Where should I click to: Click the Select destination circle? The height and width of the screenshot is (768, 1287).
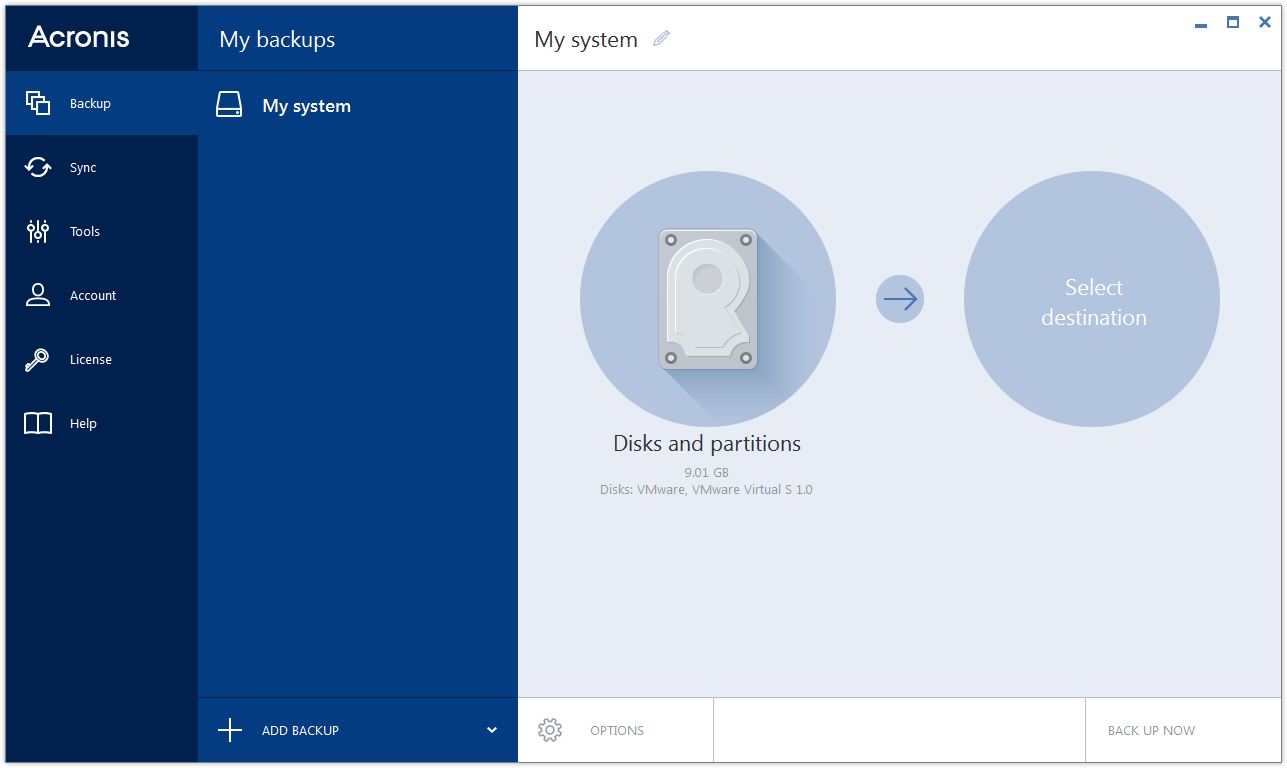click(x=1092, y=299)
